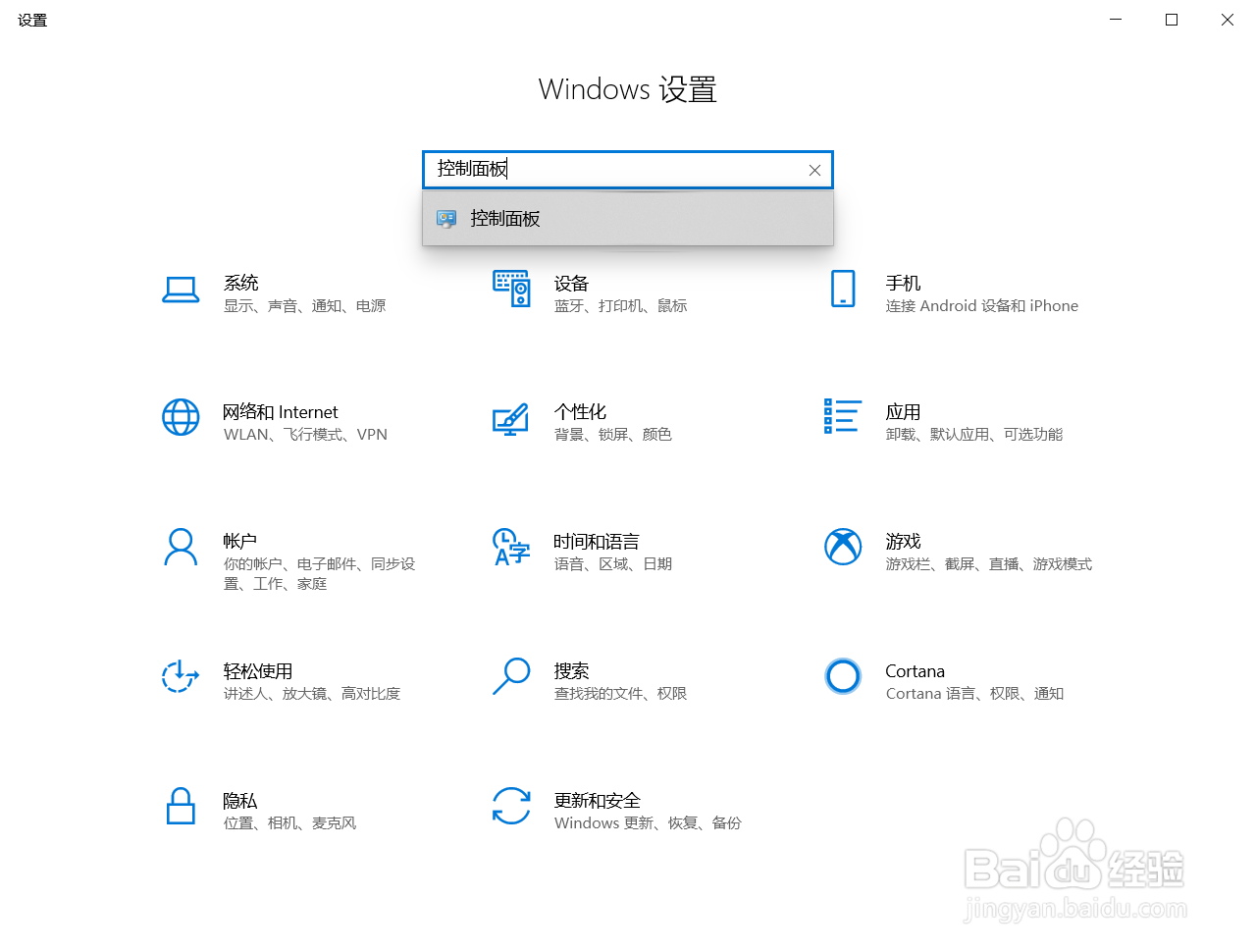Viewport: 1256px width, 952px height.
Task: Open the 网络和 Internet globe icon
Action: [181, 417]
